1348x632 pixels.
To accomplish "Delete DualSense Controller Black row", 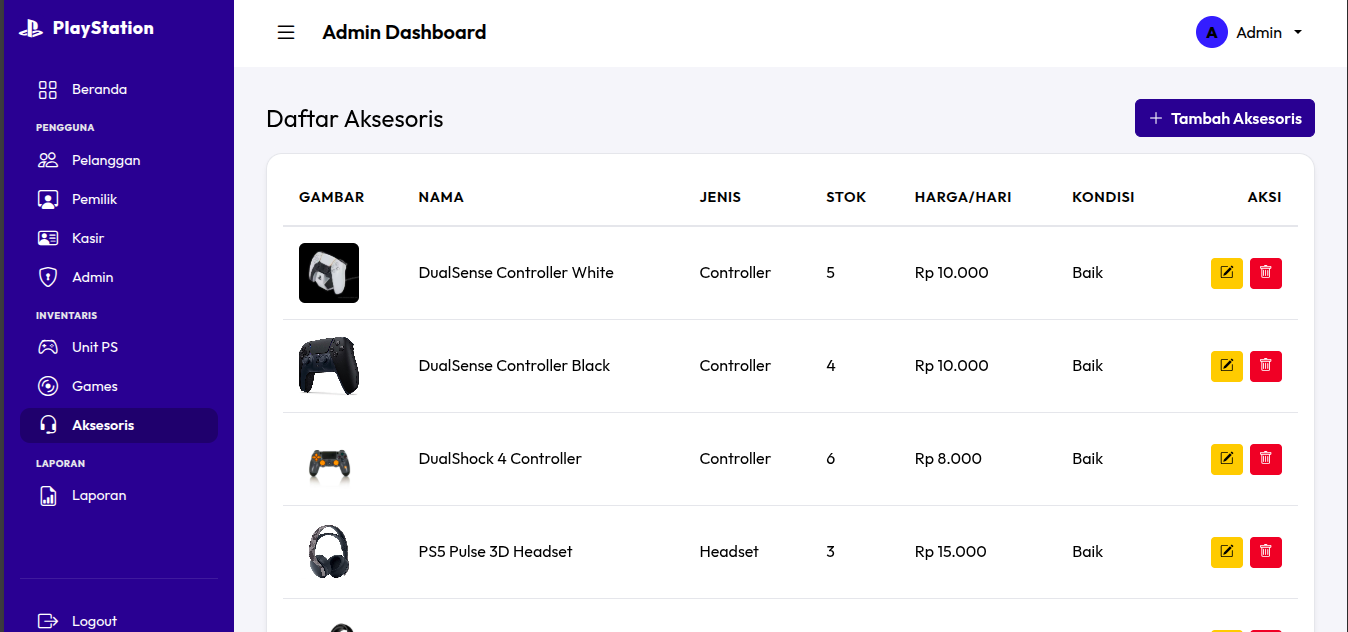I will coord(1266,366).
